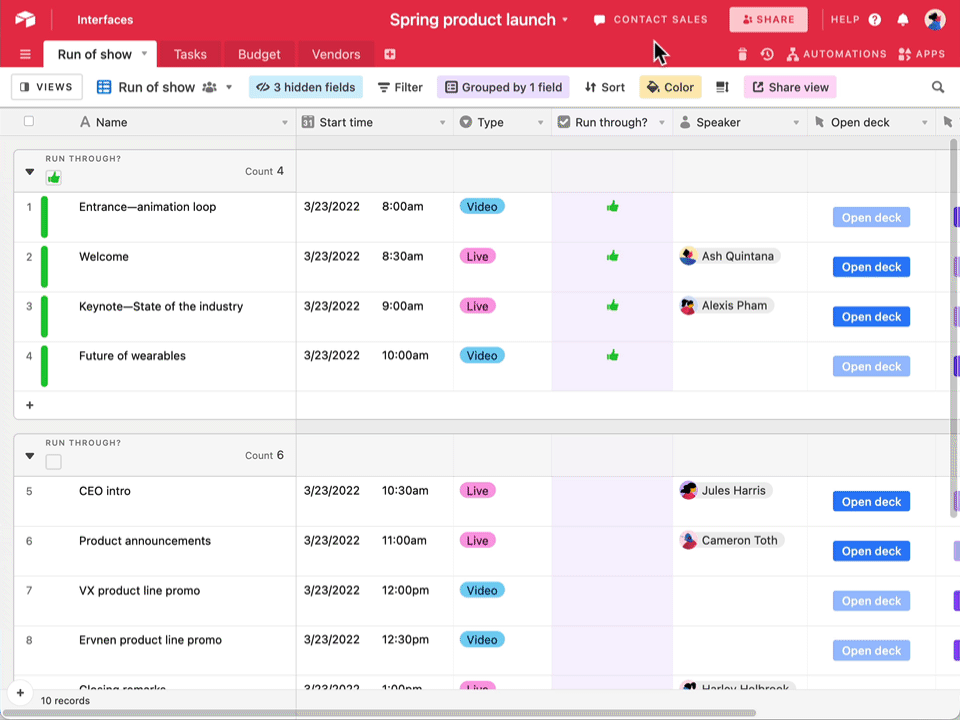This screenshot has height=720, width=960.
Task: Open the Type column dropdown arrow
Action: [540, 122]
